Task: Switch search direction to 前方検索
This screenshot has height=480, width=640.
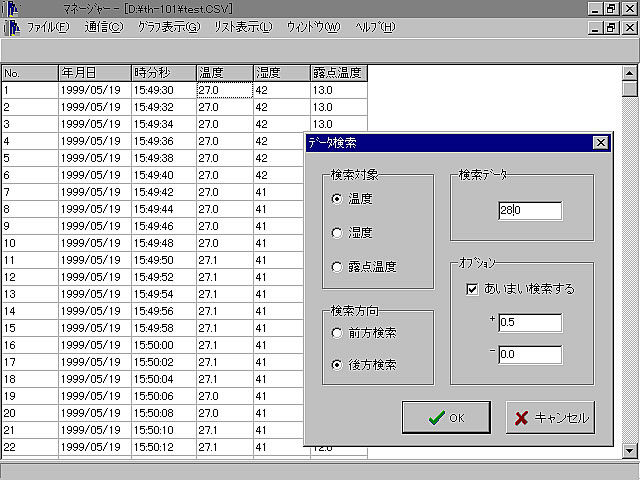Action: 337,332
